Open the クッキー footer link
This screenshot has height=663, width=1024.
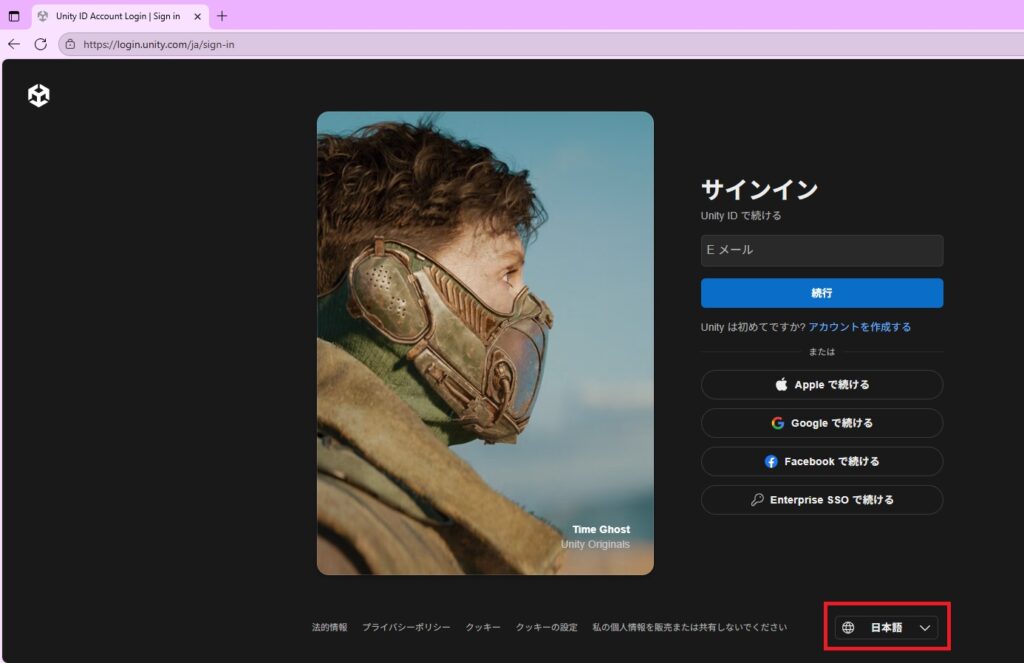tap(483, 627)
